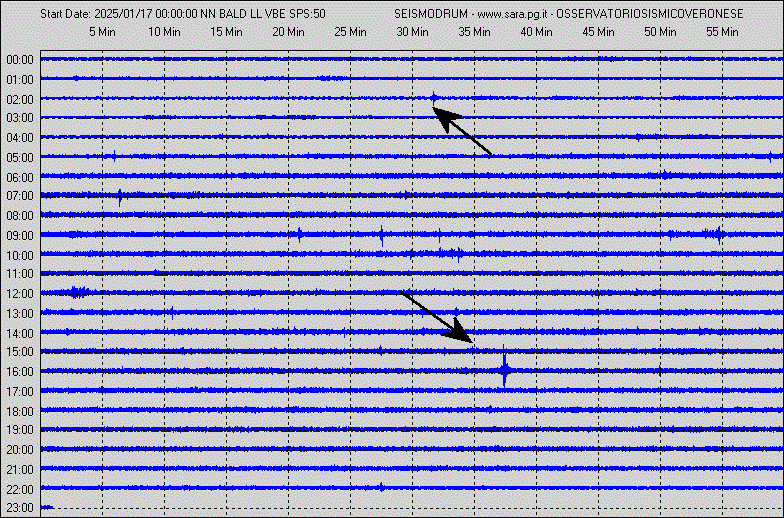The height and width of the screenshot is (518, 784).
Task: Click the 35 Min column heading
Action: [x=474, y=32]
